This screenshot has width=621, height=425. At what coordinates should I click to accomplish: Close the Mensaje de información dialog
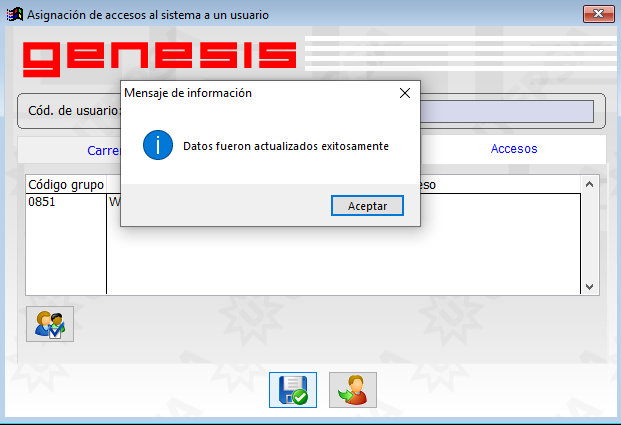(405, 93)
